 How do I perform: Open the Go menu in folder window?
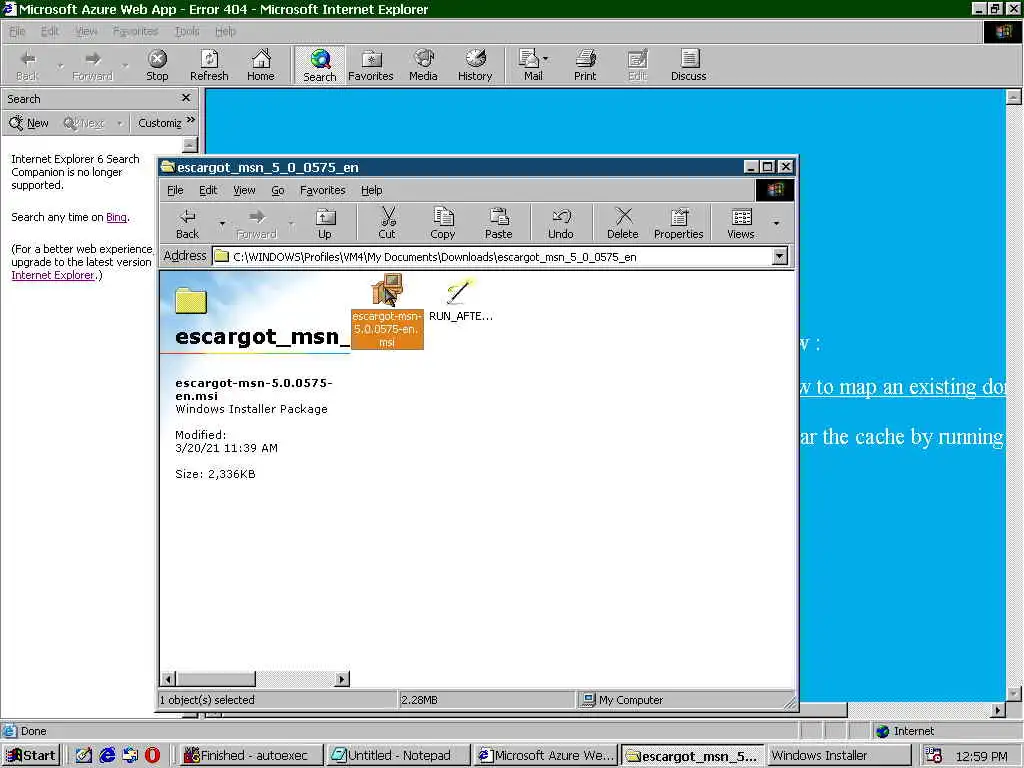click(x=278, y=190)
